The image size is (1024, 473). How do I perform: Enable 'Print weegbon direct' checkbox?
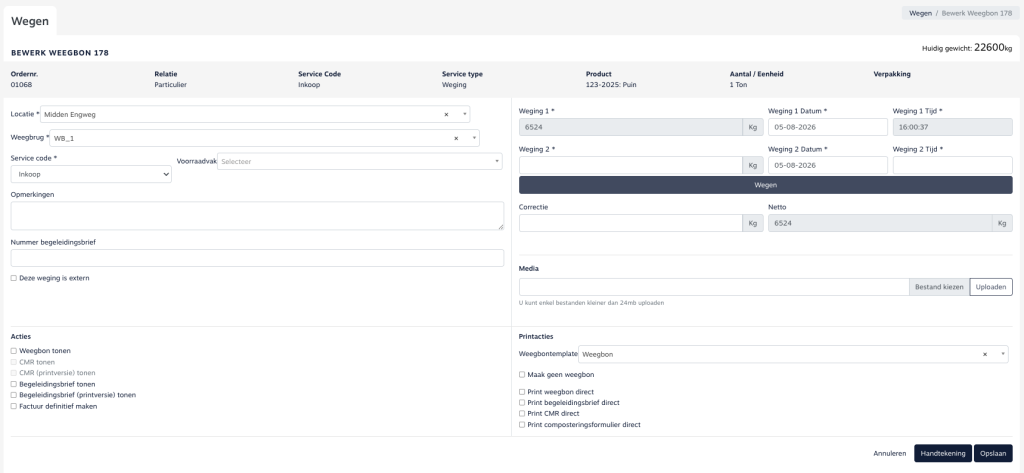[x=522, y=392]
